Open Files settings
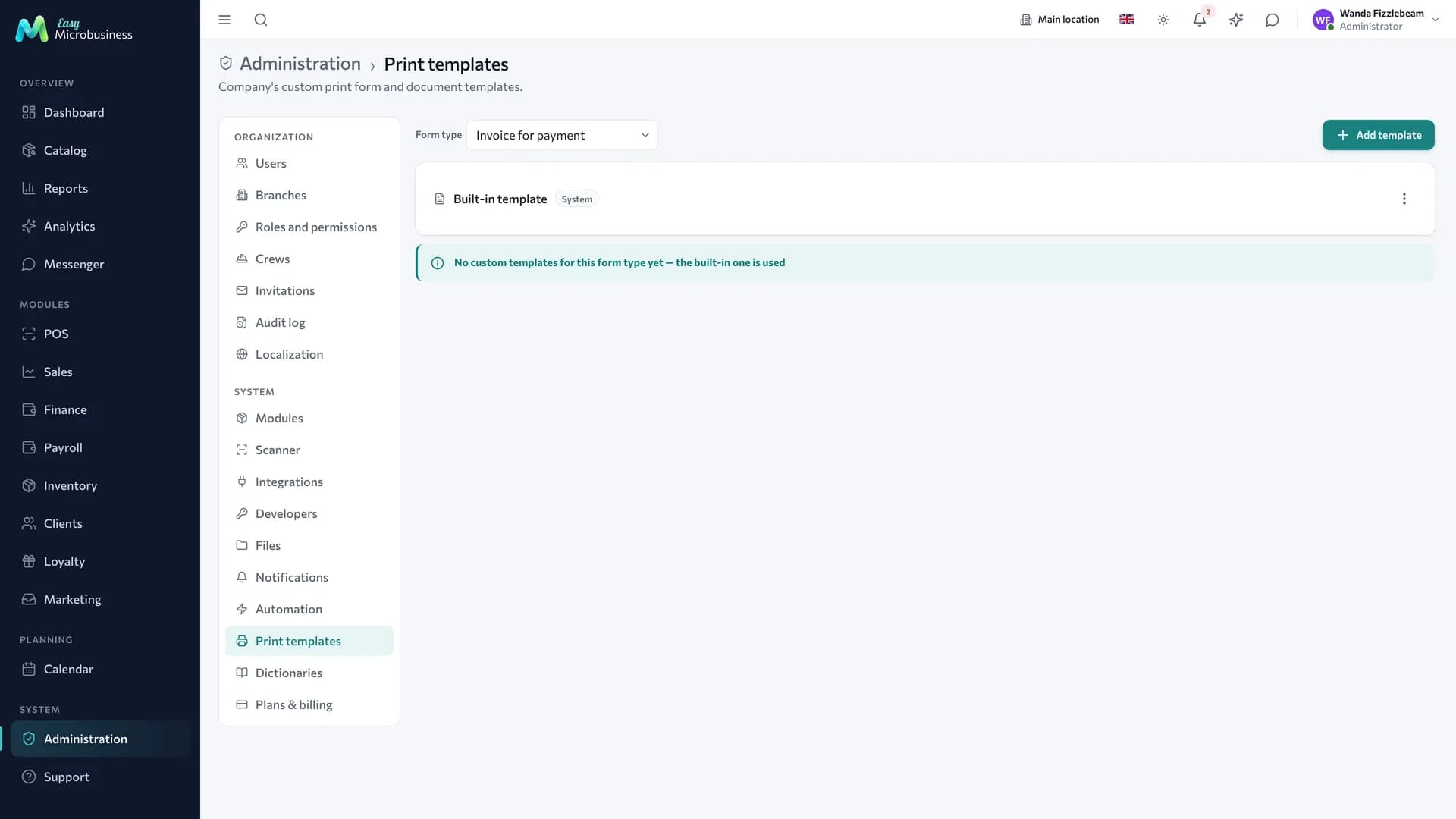1456x819 pixels. [x=309, y=545]
